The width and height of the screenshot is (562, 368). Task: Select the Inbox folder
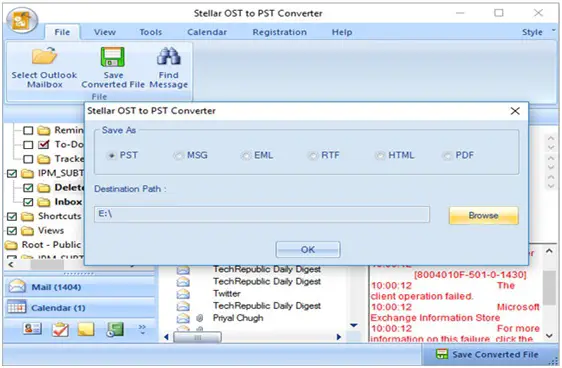click(68, 202)
